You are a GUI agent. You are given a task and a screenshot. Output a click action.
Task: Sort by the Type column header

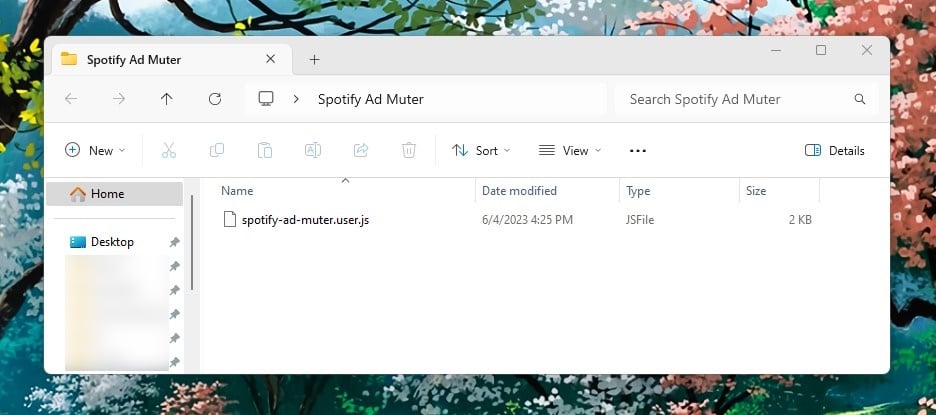tap(638, 190)
